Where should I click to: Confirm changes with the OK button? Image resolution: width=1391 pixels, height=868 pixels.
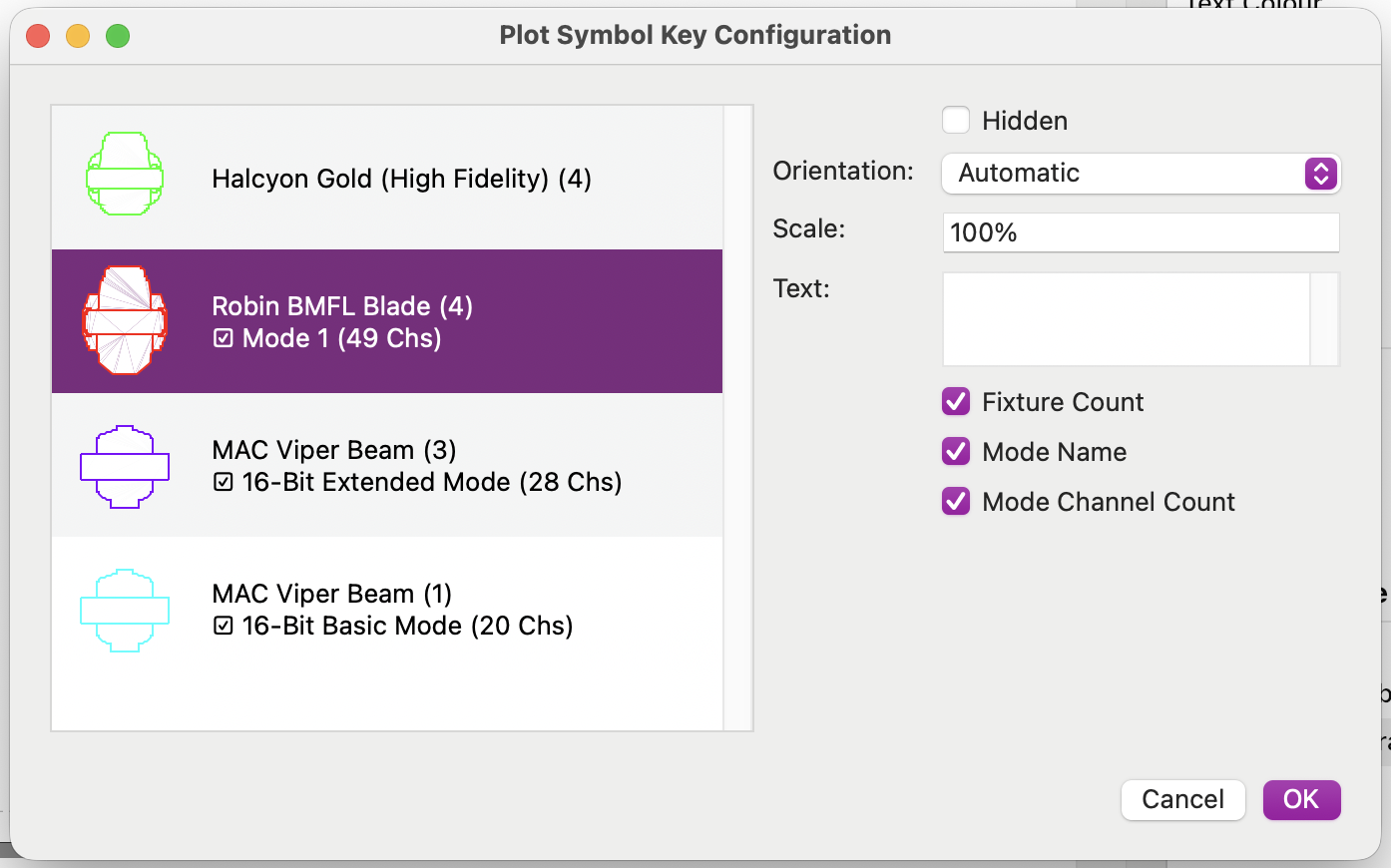(x=1301, y=799)
